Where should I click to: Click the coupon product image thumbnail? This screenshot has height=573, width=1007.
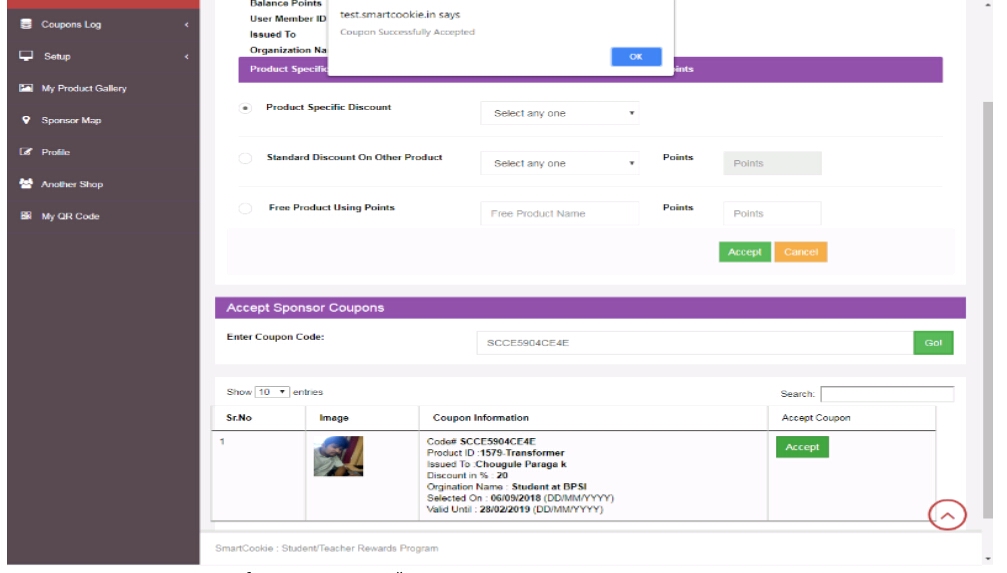point(338,456)
